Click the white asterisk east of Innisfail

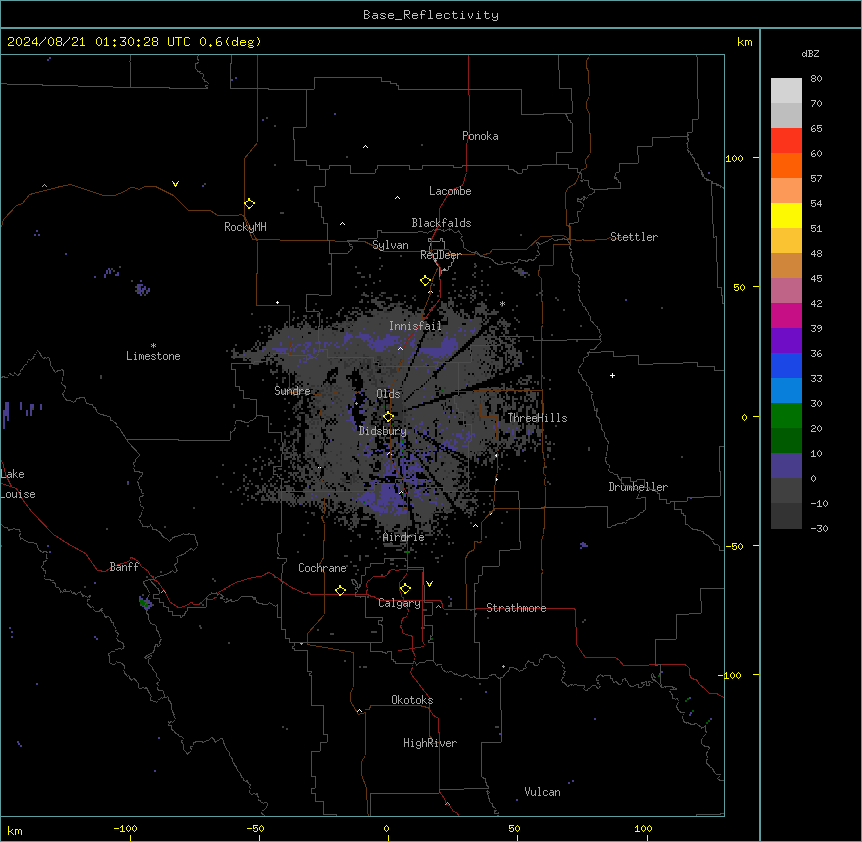click(x=502, y=304)
